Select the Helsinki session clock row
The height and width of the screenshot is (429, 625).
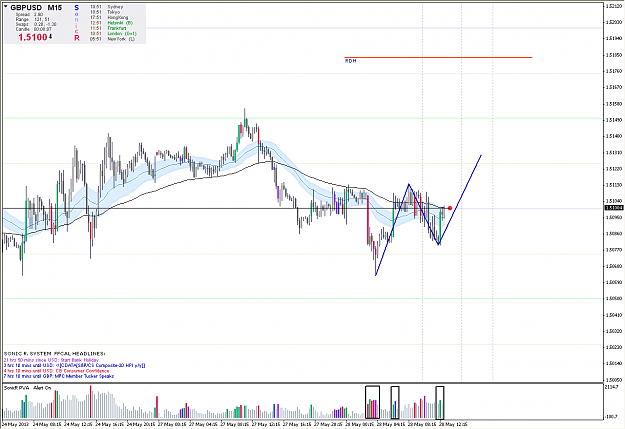pyautogui.click(x=112, y=23)
